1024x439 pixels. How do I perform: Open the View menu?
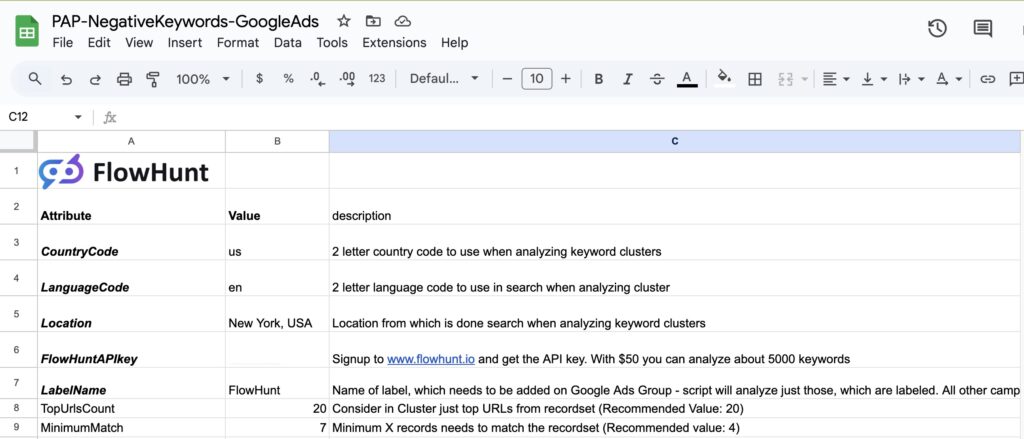(139, 42)
